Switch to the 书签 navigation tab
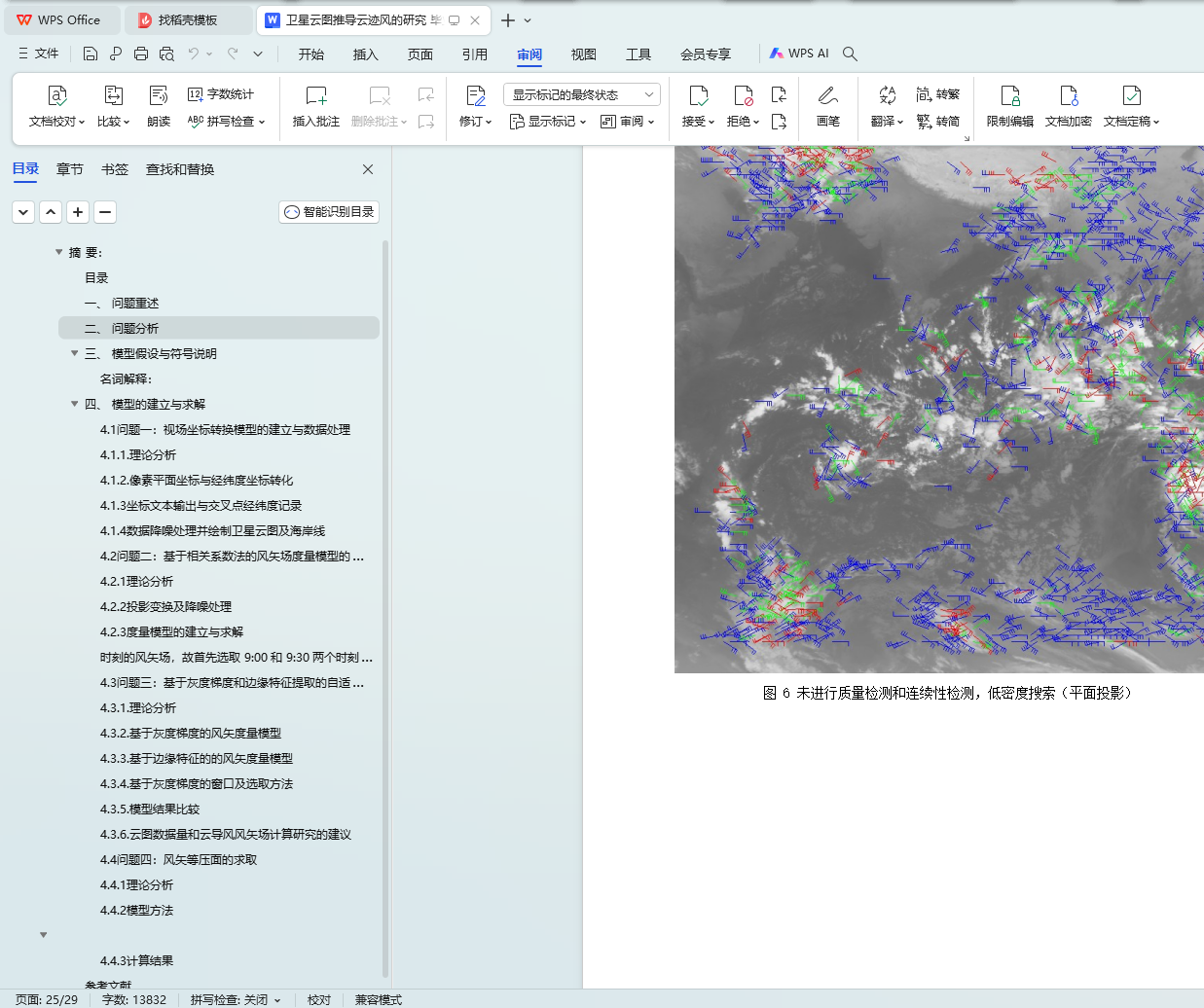 pos(115,169)
